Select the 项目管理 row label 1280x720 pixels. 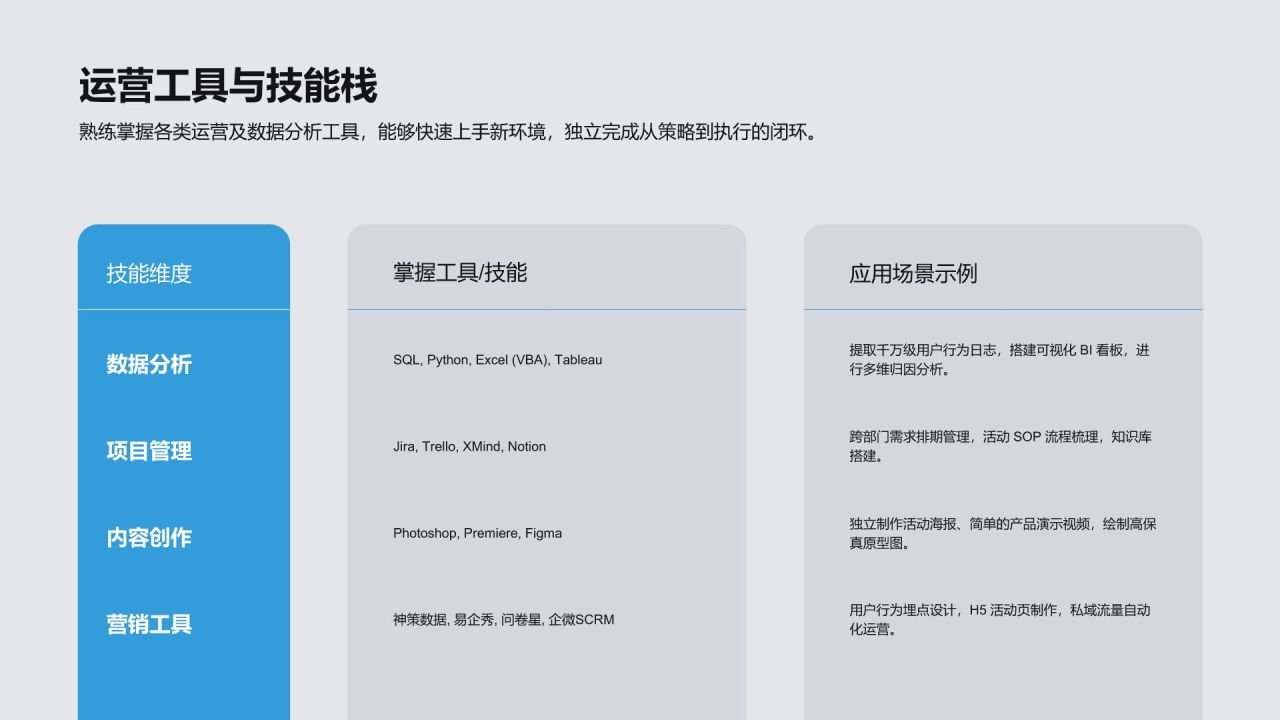click(x=149, y=451)
